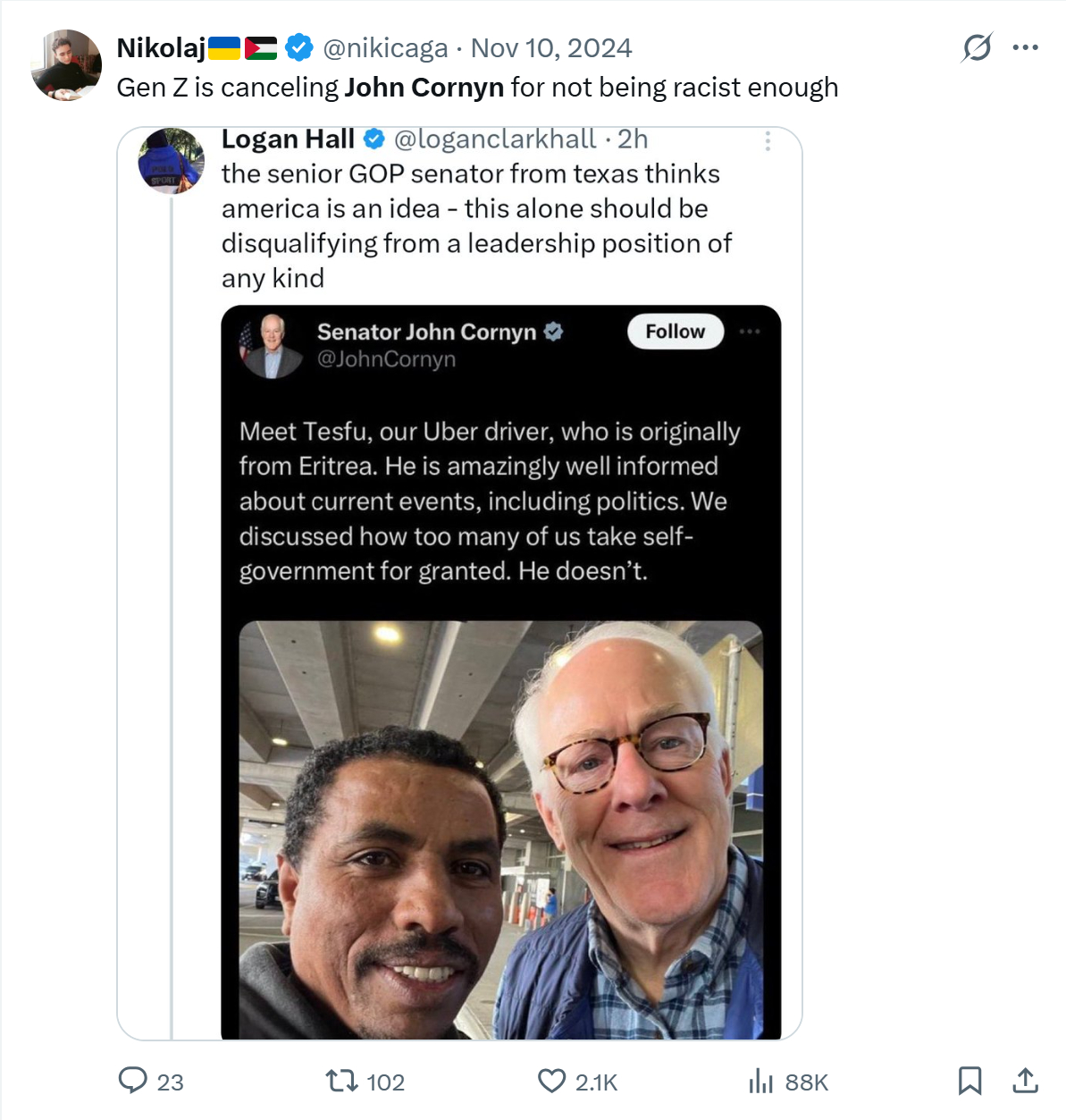Open more options beside Follow button
The width and height of the screenshot is (1066, 1120).
tap(750, 332)
